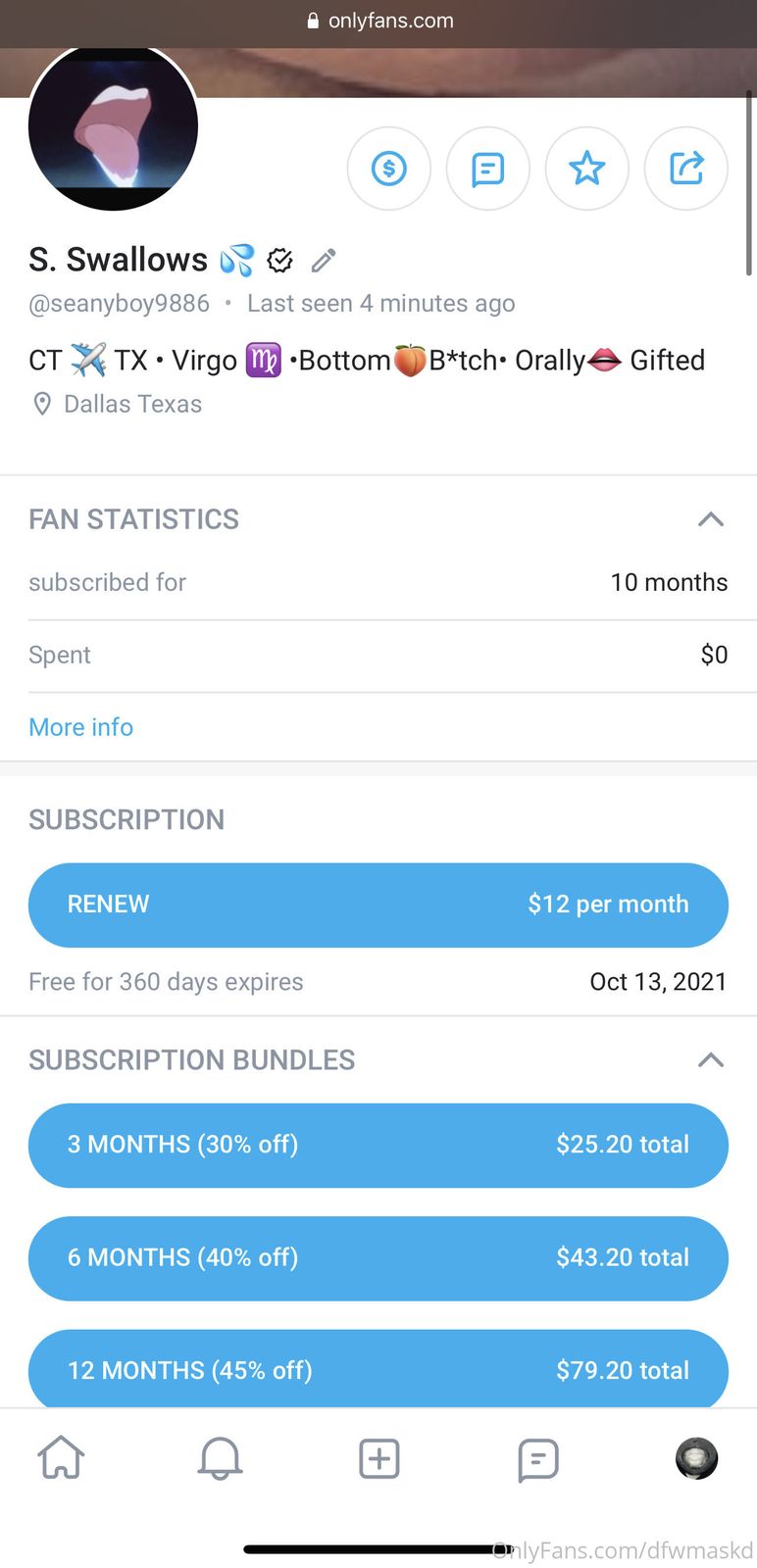This screenshot has height=1568, width=757.
Task: Tap the onlyfans.com address bar
Action: [380, 21]
